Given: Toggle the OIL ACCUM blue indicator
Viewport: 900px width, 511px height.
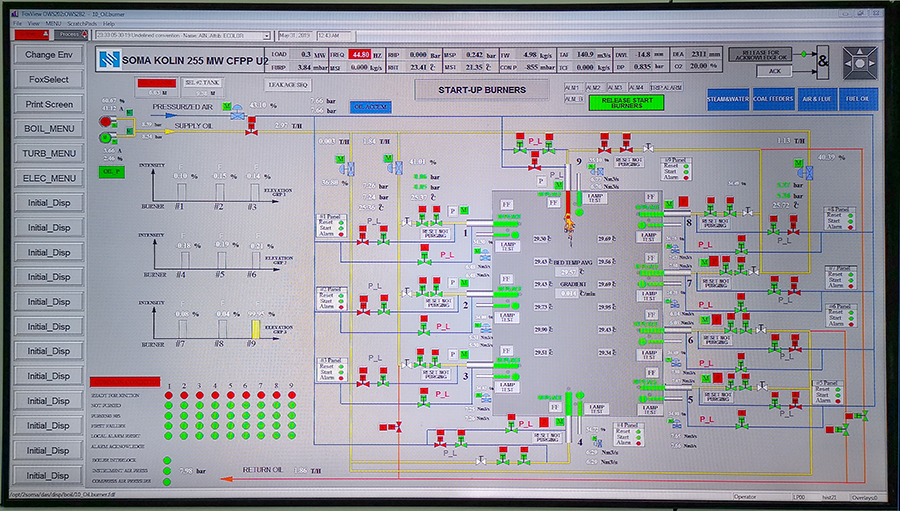Looking at the screenshot, I should click(370, 106).
